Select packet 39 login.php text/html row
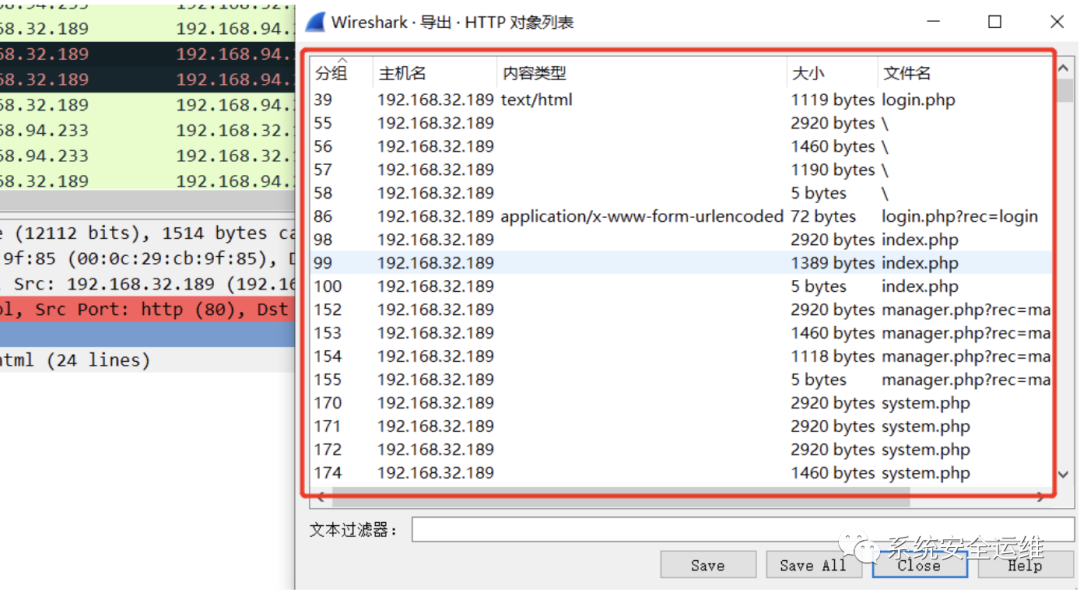 [x=681, y=100]
